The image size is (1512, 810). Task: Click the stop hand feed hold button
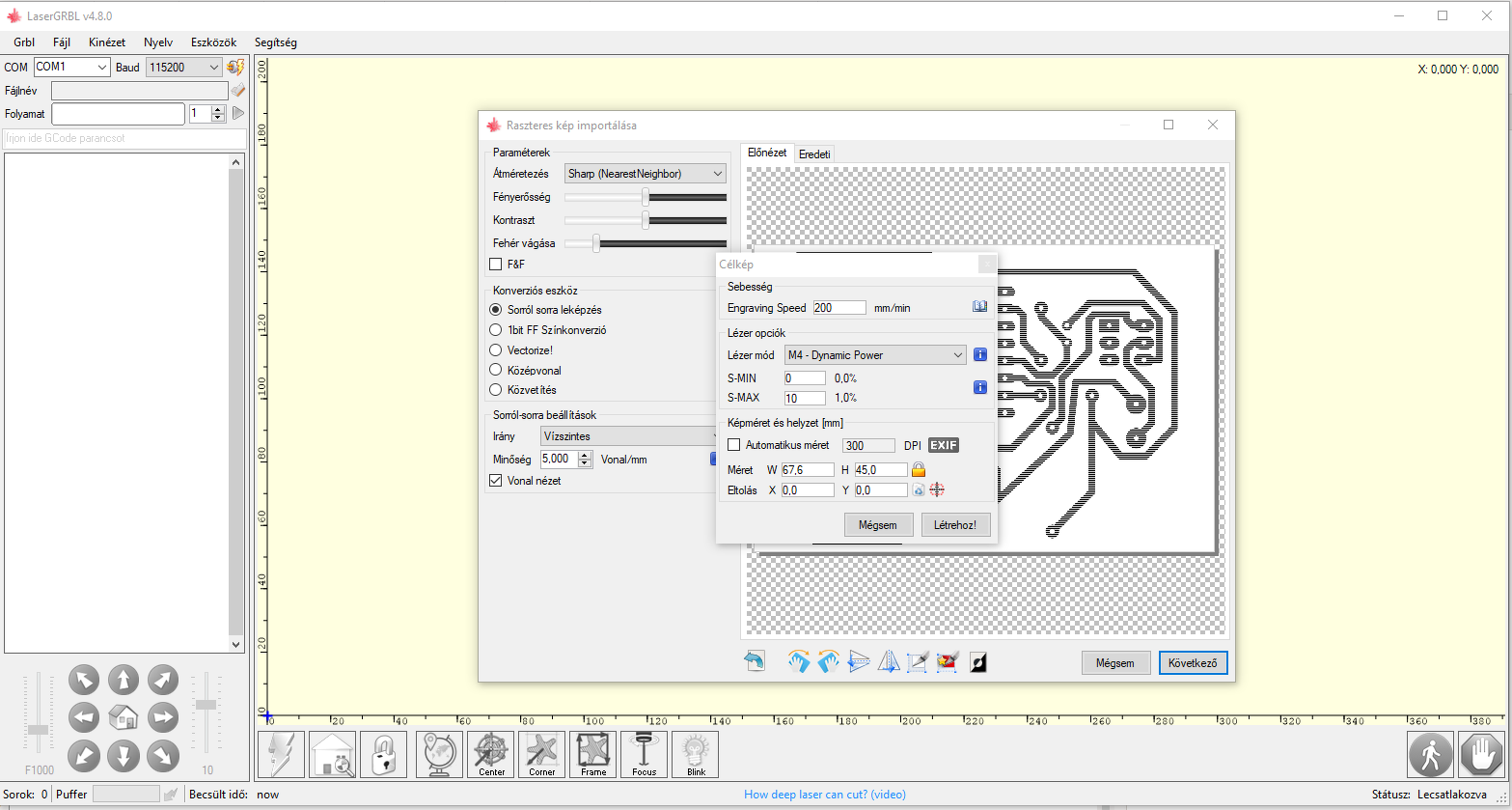(1481, 754)
